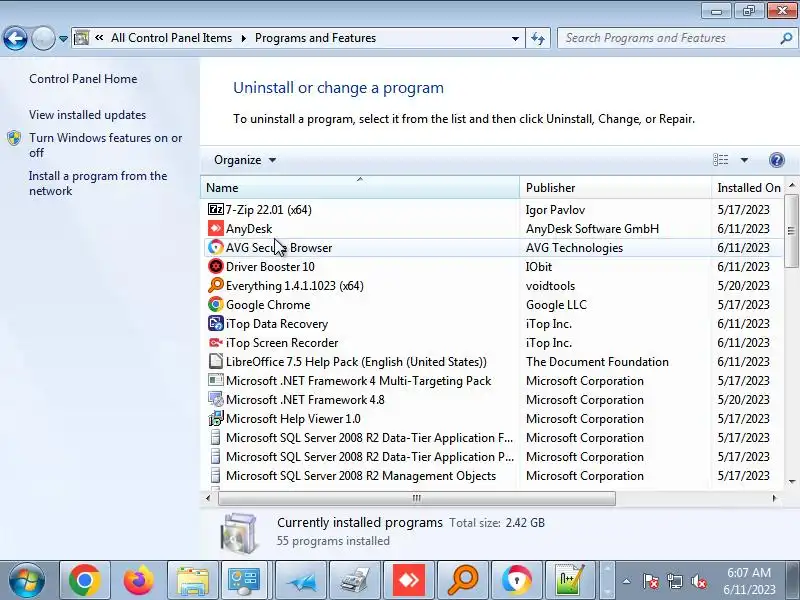800x600 pixels.
Task: Click Programs and Features breadcrumb
Action: pos(315,38)
